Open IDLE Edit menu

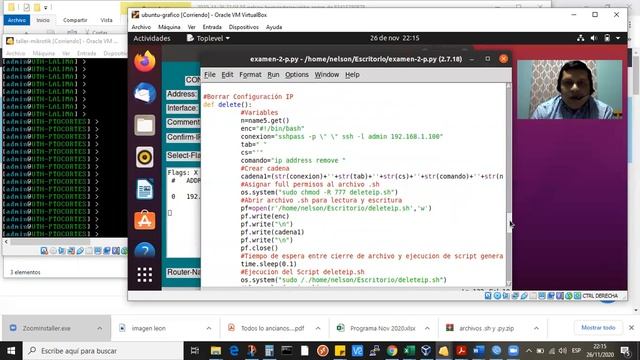[x=227, y=75]
